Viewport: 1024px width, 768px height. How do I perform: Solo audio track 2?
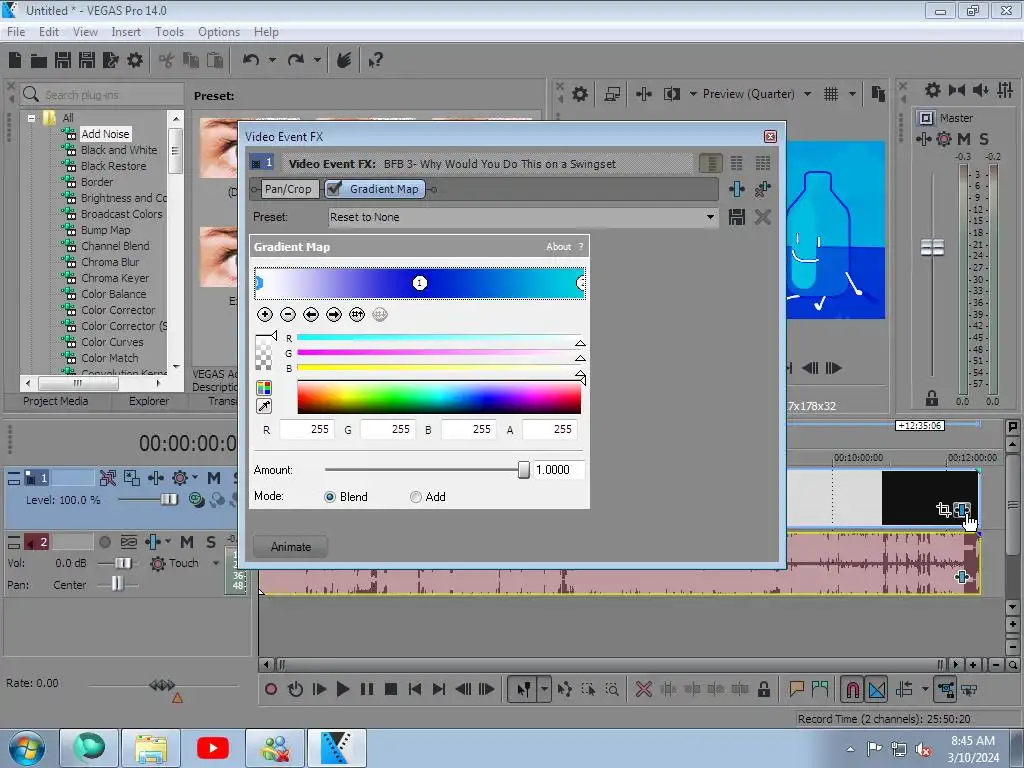coord(211,542)
